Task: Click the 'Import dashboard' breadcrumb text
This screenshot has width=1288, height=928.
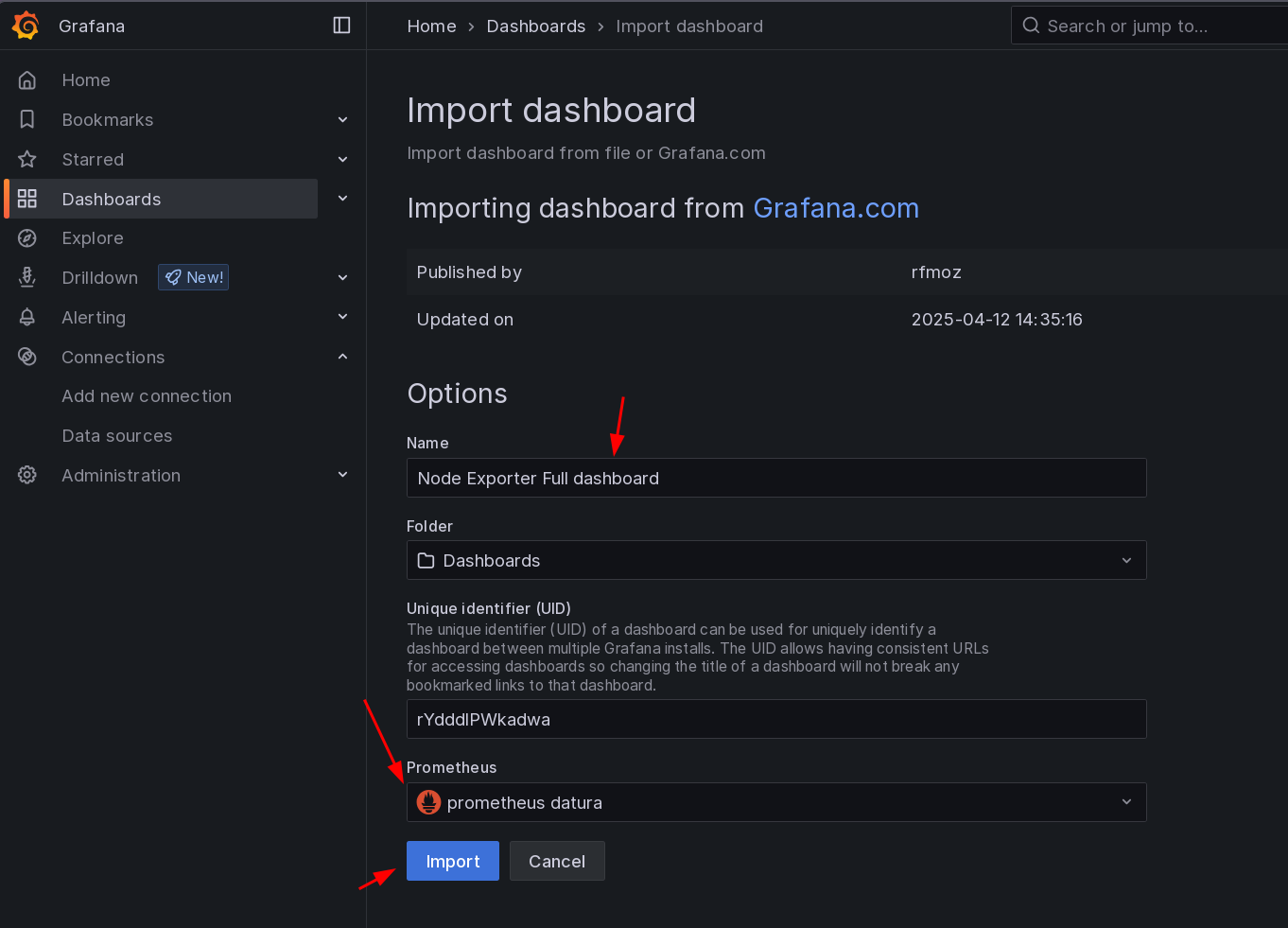Action: click(x=689, y=26)
